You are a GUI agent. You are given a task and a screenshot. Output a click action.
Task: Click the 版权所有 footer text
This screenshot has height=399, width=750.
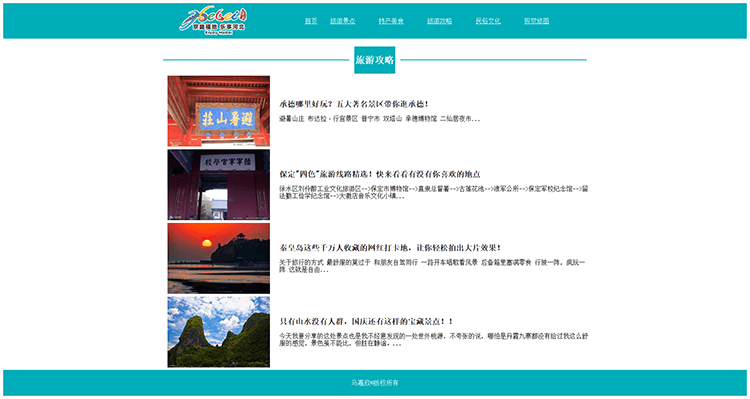(x=375, y=383)
